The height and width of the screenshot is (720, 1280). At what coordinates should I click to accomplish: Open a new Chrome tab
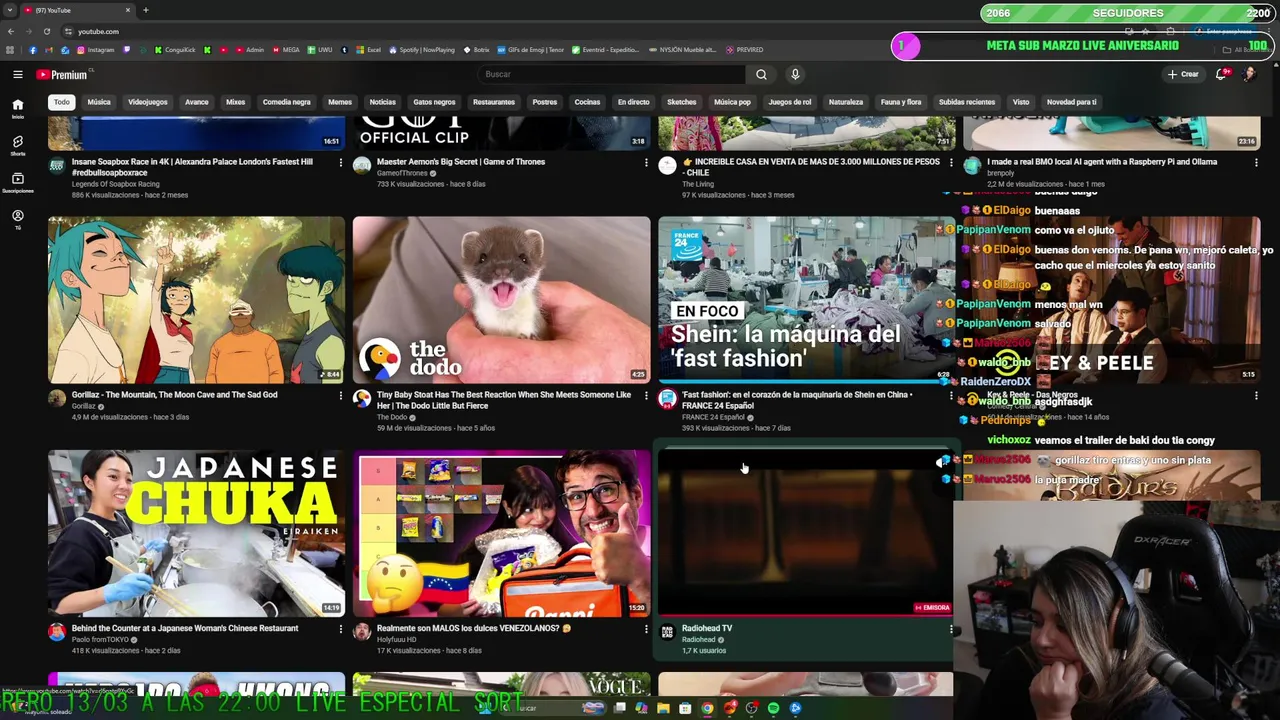146,10
